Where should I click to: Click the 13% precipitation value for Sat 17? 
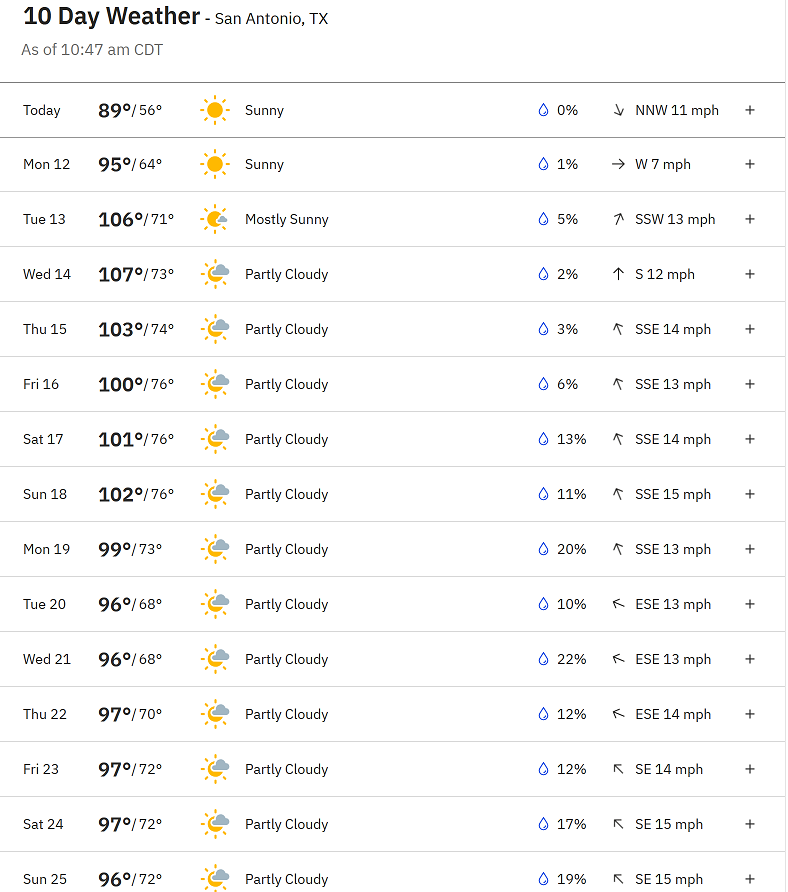(x=571, y=439)
